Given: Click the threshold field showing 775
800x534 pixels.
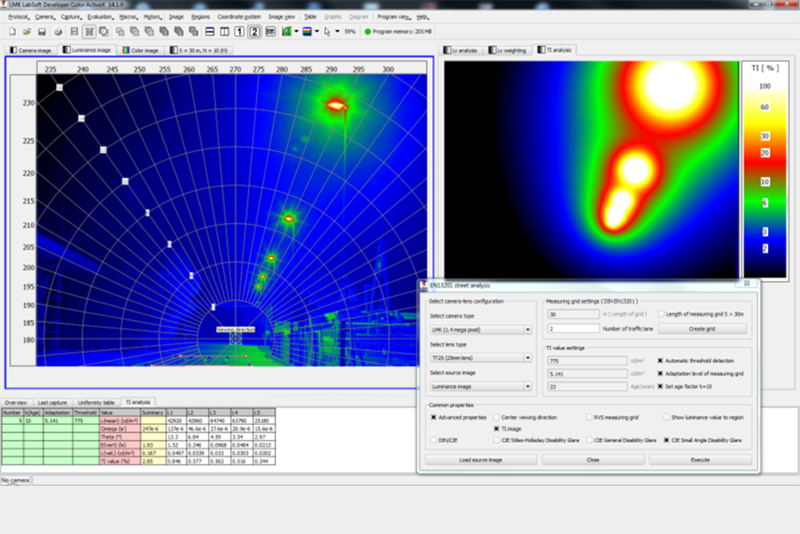Looking at the screenshot, I should click(587, 361).
